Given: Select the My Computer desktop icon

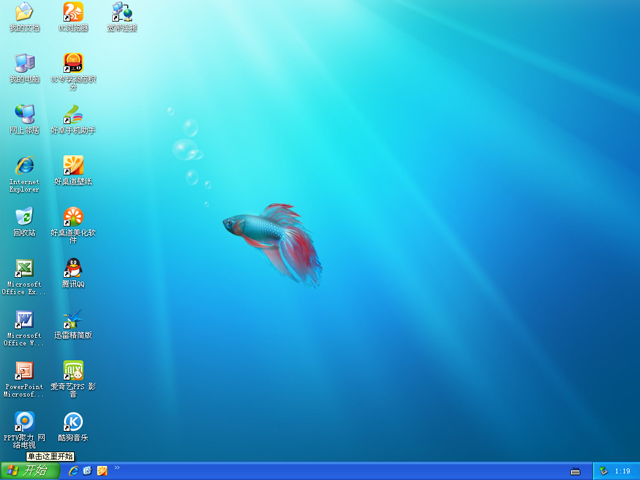Looking at the screenshot, I should (24, 64).
